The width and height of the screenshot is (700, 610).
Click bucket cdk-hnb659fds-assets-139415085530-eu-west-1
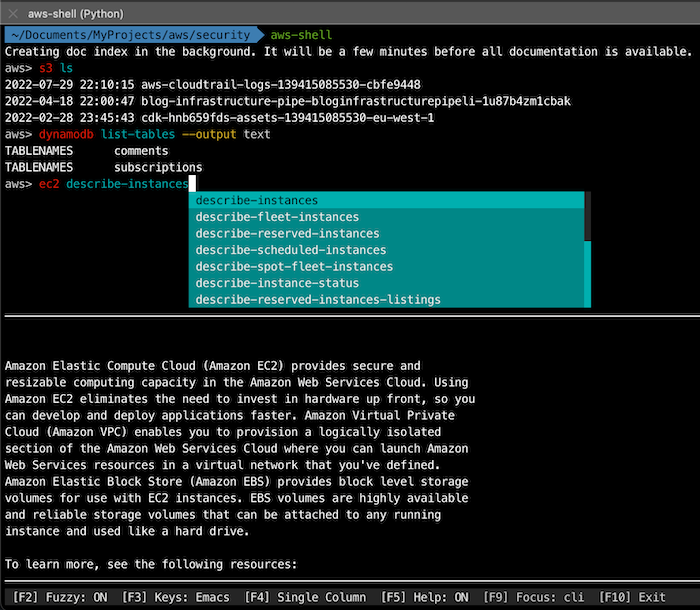tap(288, 117)
